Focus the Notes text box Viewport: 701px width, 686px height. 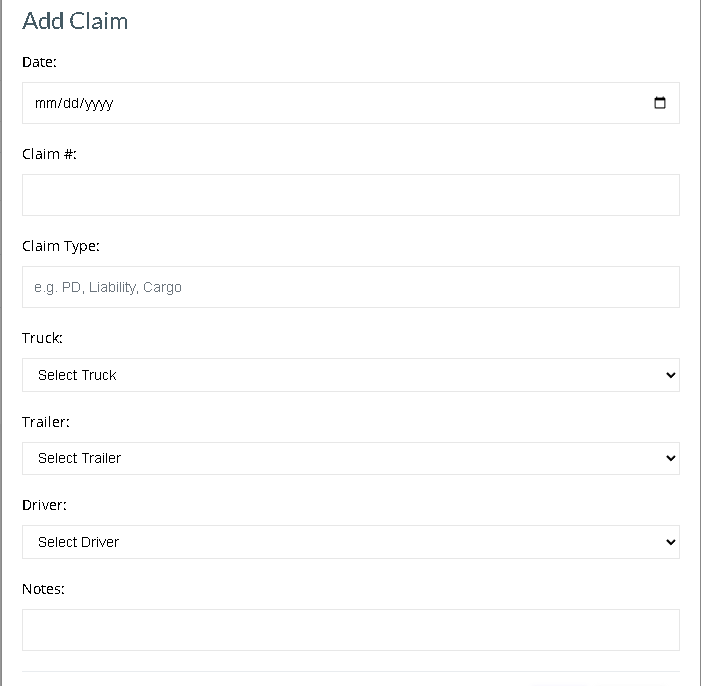click(351, 630)
